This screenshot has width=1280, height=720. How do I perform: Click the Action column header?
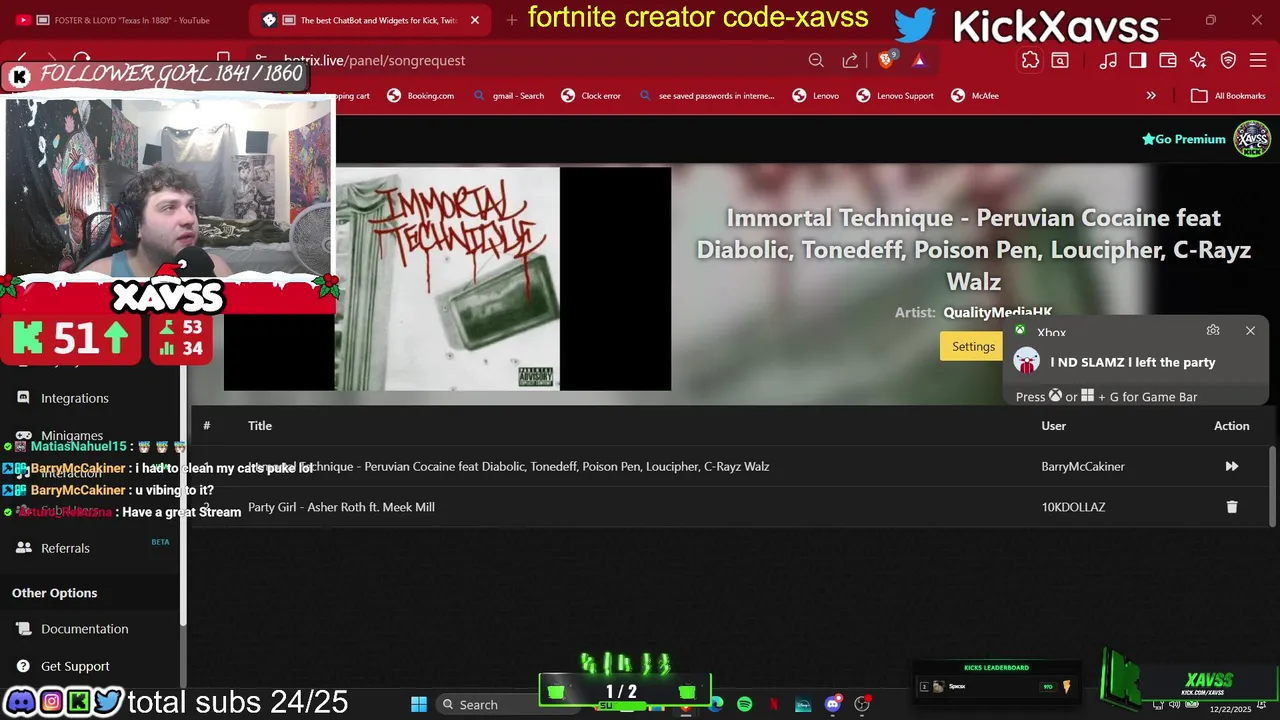(x=1231, y=426)
